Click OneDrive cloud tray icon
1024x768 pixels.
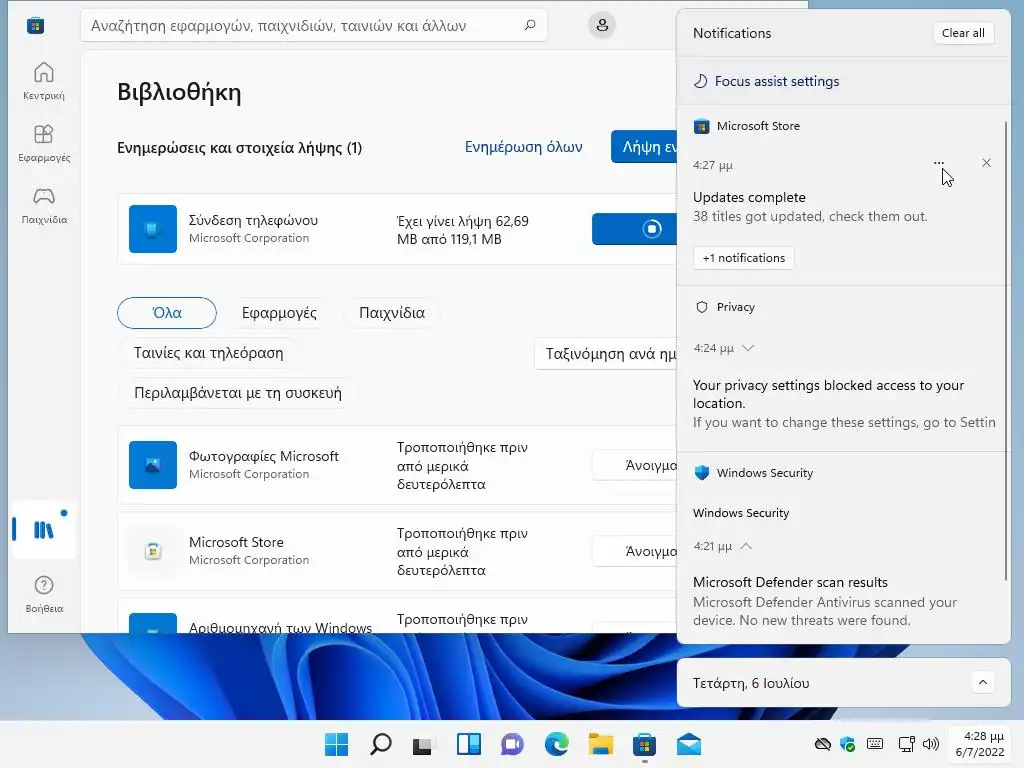tap(823, 744)
